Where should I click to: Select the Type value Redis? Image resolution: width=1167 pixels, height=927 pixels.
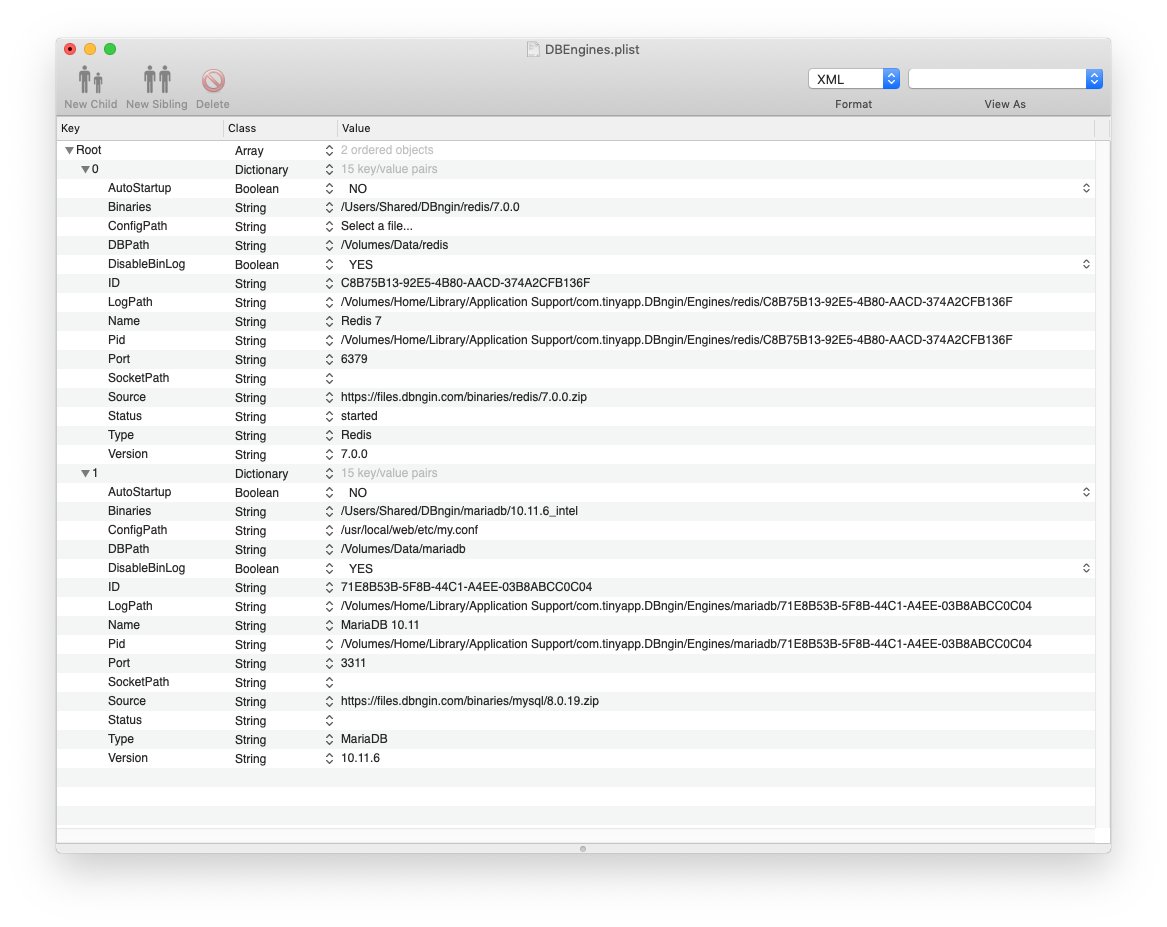(356, 435)
